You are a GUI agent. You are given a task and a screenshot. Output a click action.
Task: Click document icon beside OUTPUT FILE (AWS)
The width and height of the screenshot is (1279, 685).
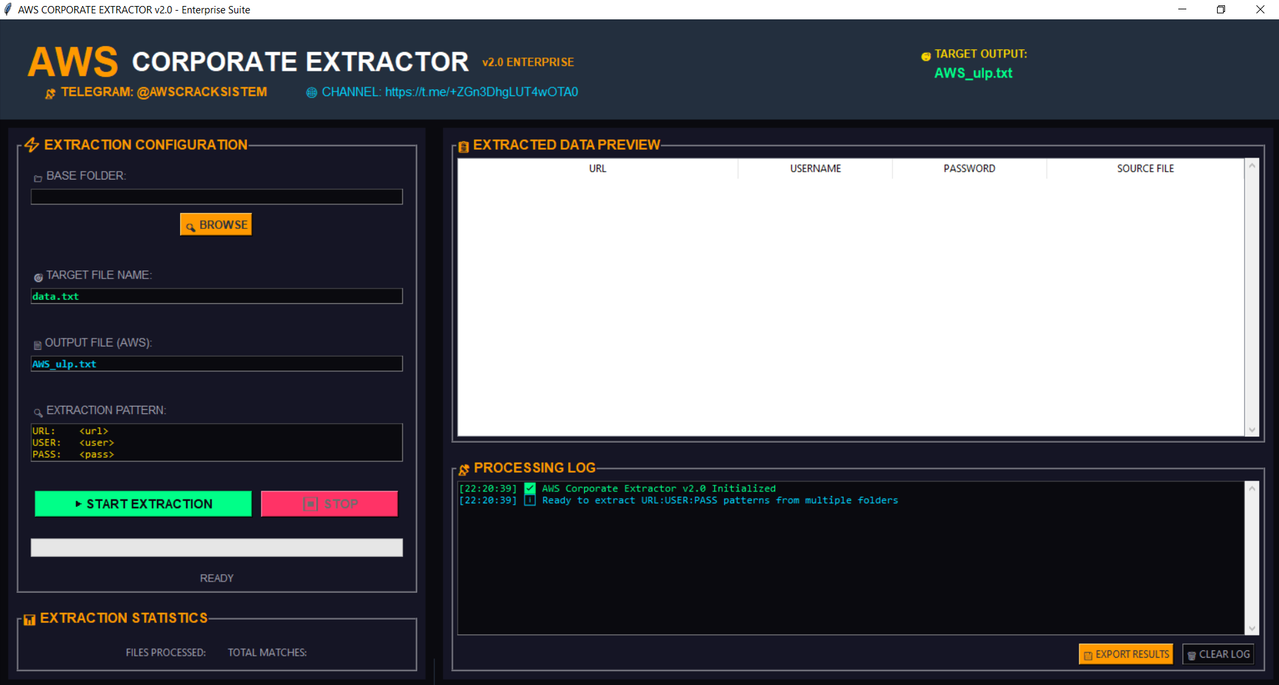pos(38,345)
